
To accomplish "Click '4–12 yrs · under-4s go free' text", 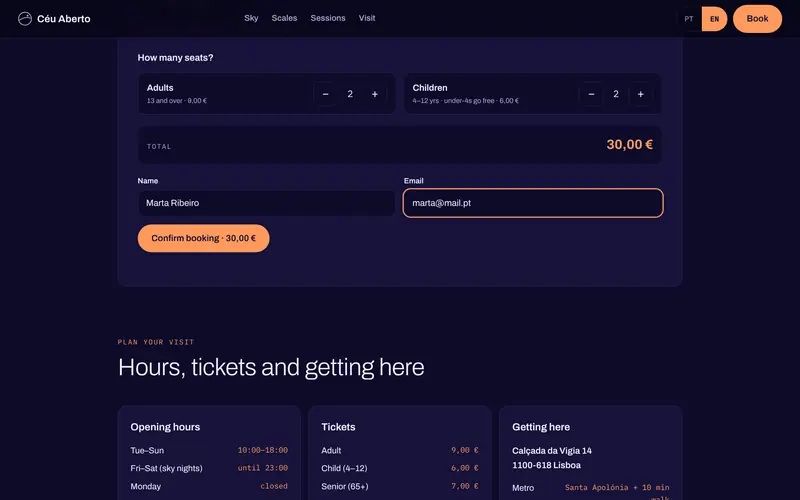I will pyautogui.click(x=454, y=101).
